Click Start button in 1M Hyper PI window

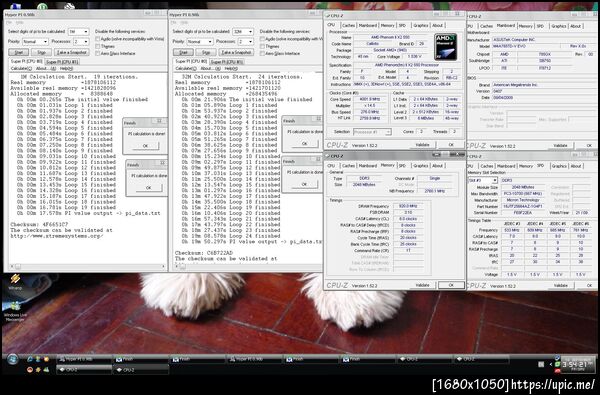click(x=18, y=52)
